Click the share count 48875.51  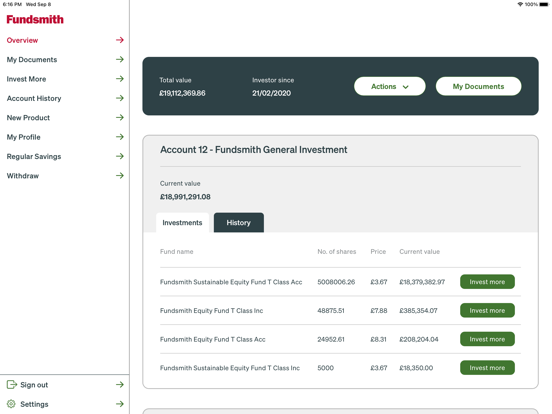pos(331,310)
